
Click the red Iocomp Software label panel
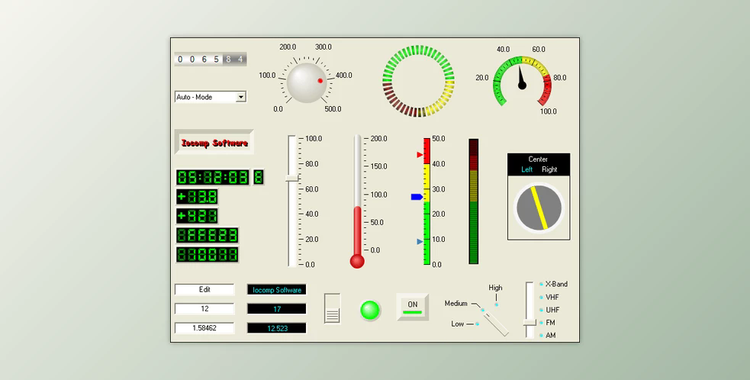pos(214,143)
